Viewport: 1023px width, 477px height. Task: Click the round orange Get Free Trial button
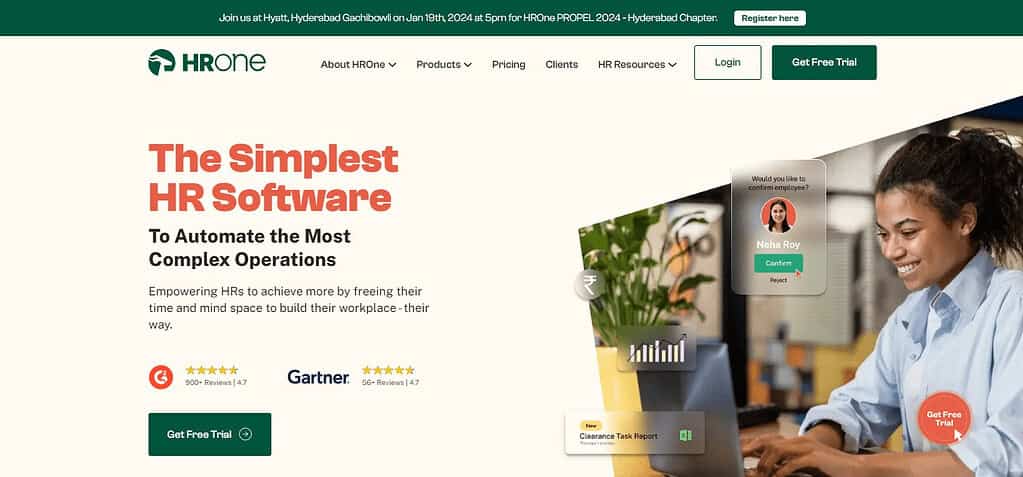pos(944,418)
